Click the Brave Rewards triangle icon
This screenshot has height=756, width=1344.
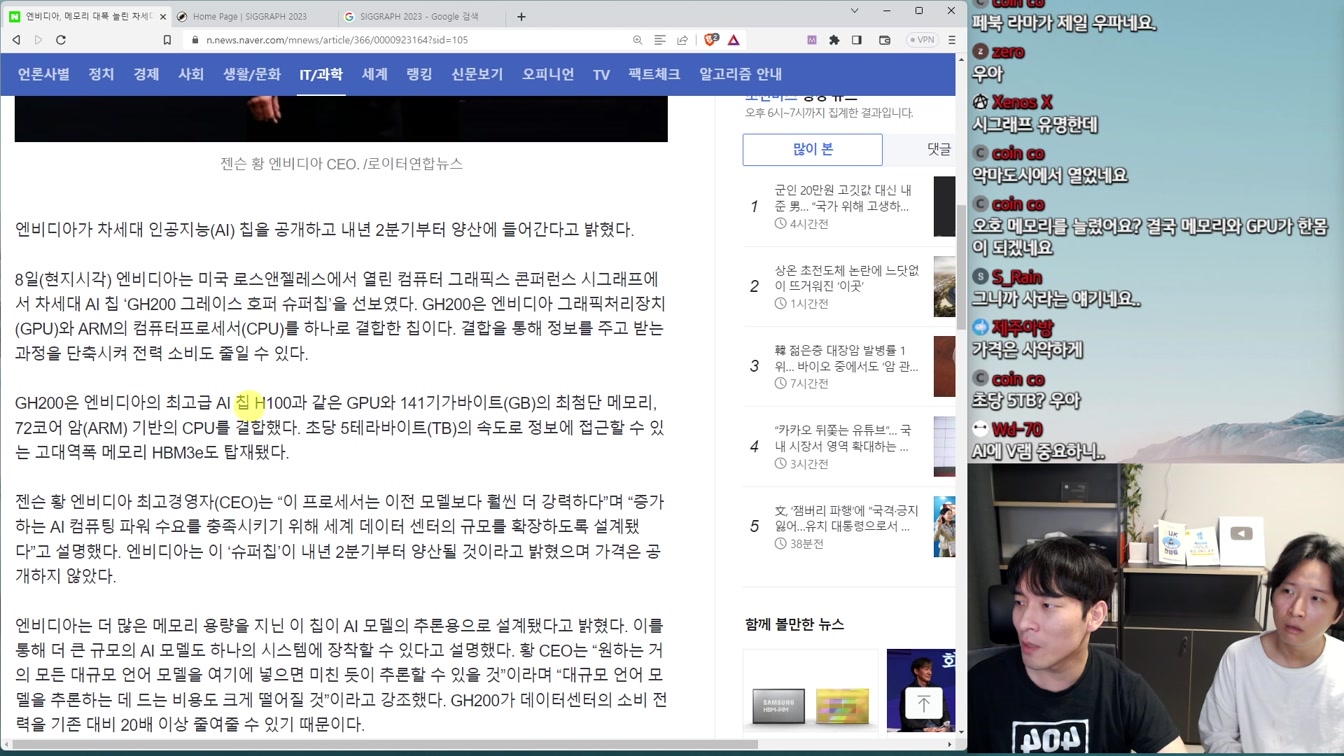coord(734,40)
